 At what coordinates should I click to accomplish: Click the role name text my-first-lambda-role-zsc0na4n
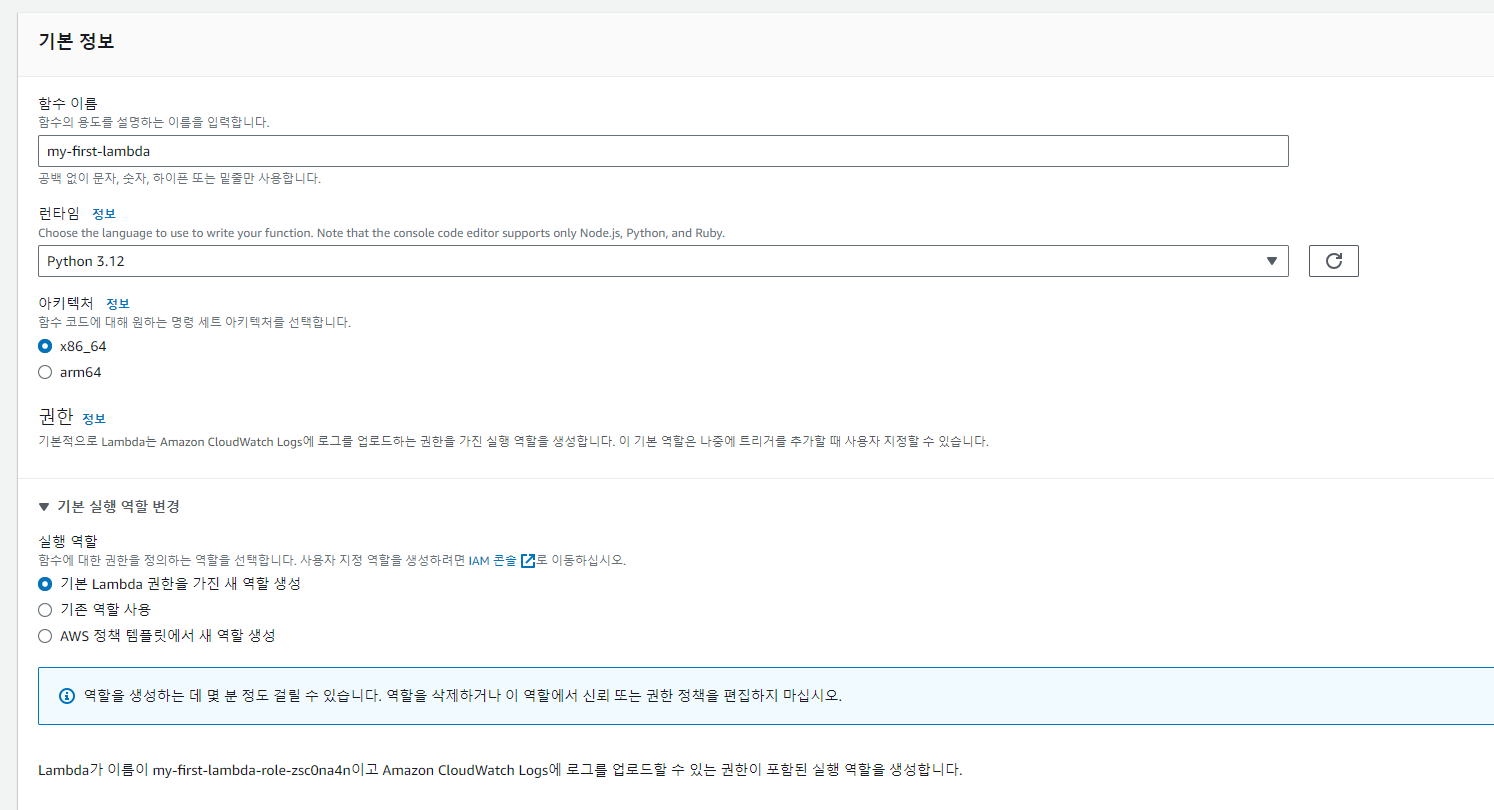(252, 770)
